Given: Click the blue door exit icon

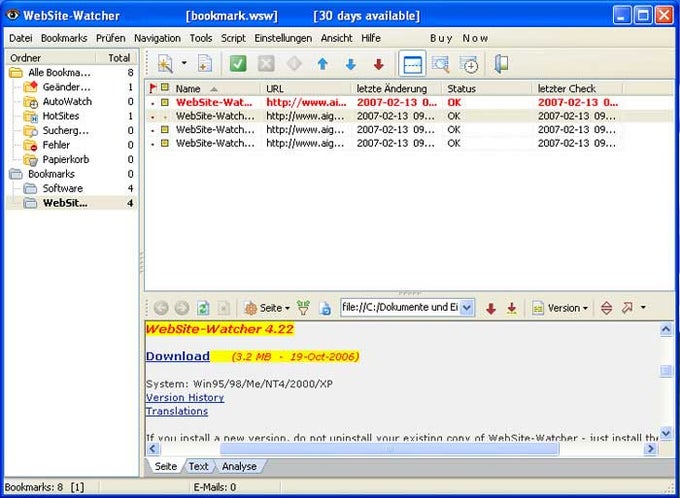Looking at the screenshot, I should pos(501,64).
